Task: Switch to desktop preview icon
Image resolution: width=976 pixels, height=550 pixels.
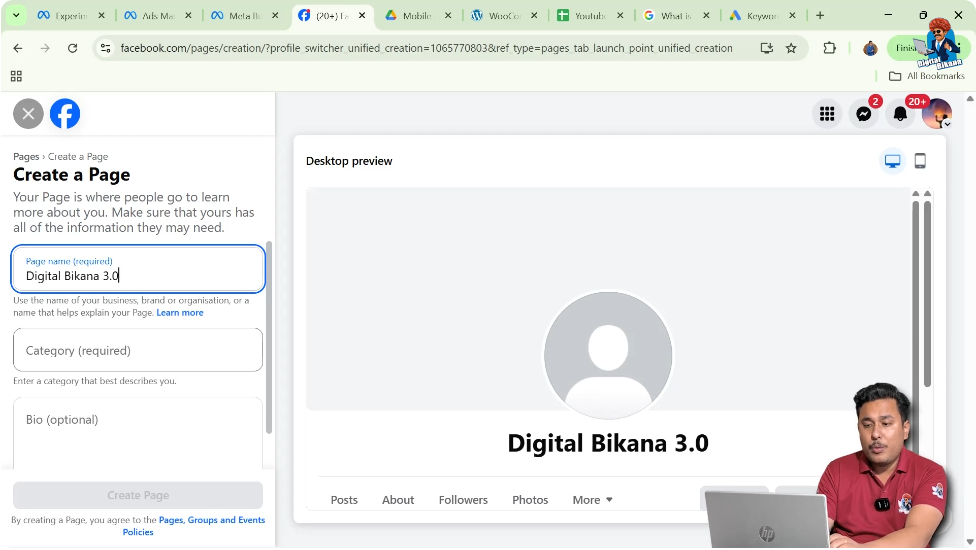Action: 892,161
